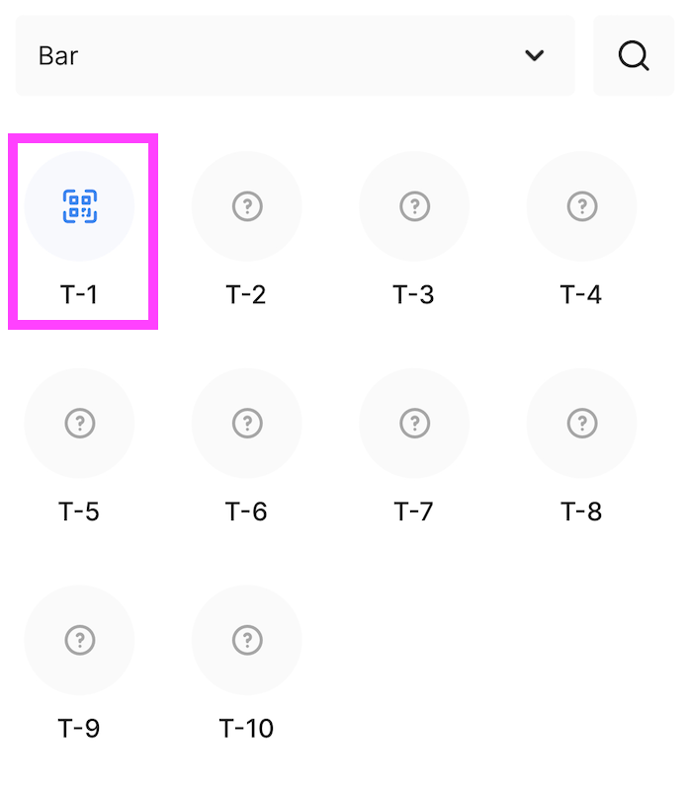
Task: Open the T-6 table icon
Action: pos(247,423)
